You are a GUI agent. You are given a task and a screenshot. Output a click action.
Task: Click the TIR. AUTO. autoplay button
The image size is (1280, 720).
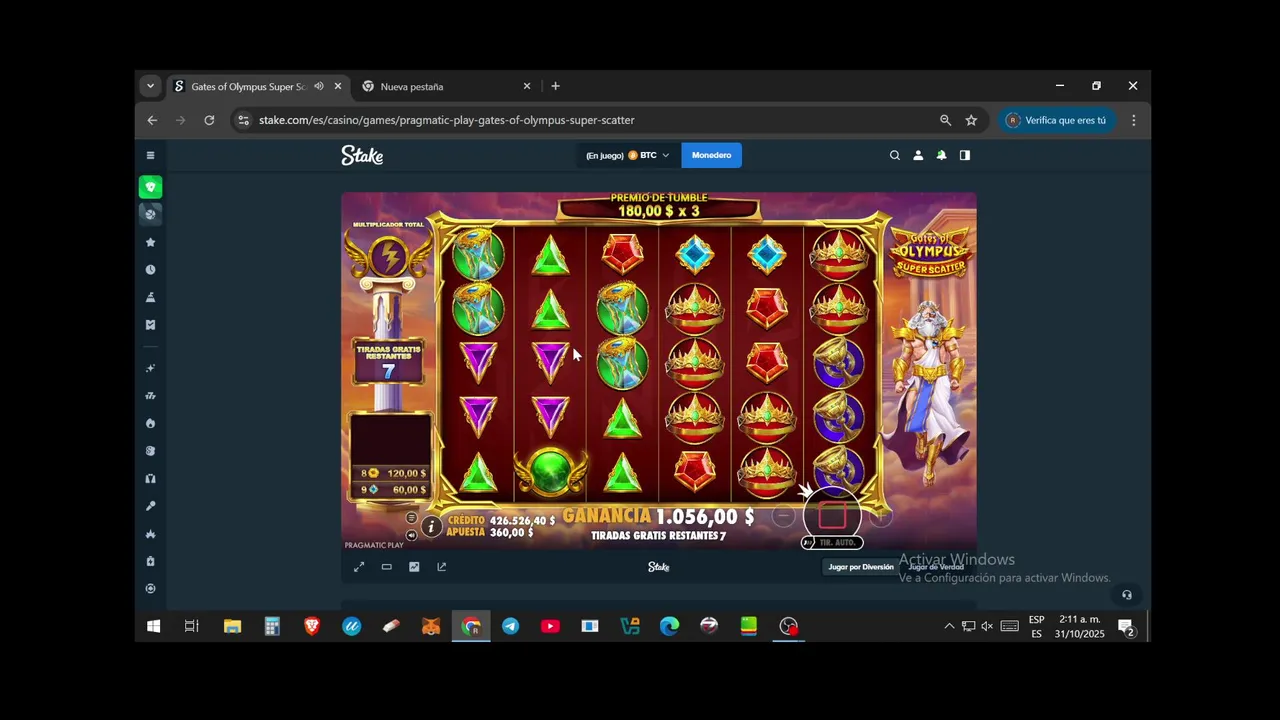[x=832, y=543]
